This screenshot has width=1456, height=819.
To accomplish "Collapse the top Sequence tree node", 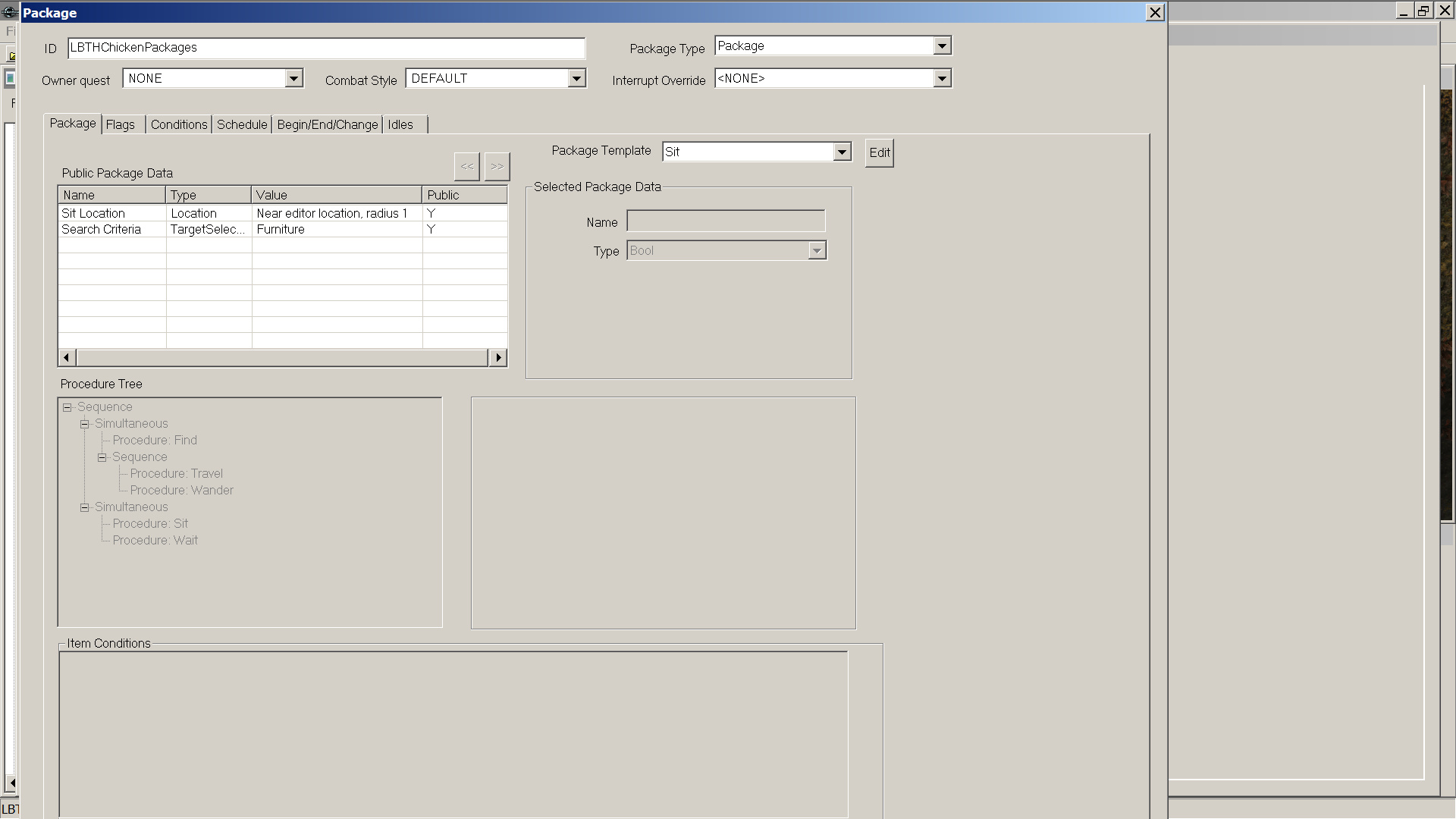I will 67,407.
